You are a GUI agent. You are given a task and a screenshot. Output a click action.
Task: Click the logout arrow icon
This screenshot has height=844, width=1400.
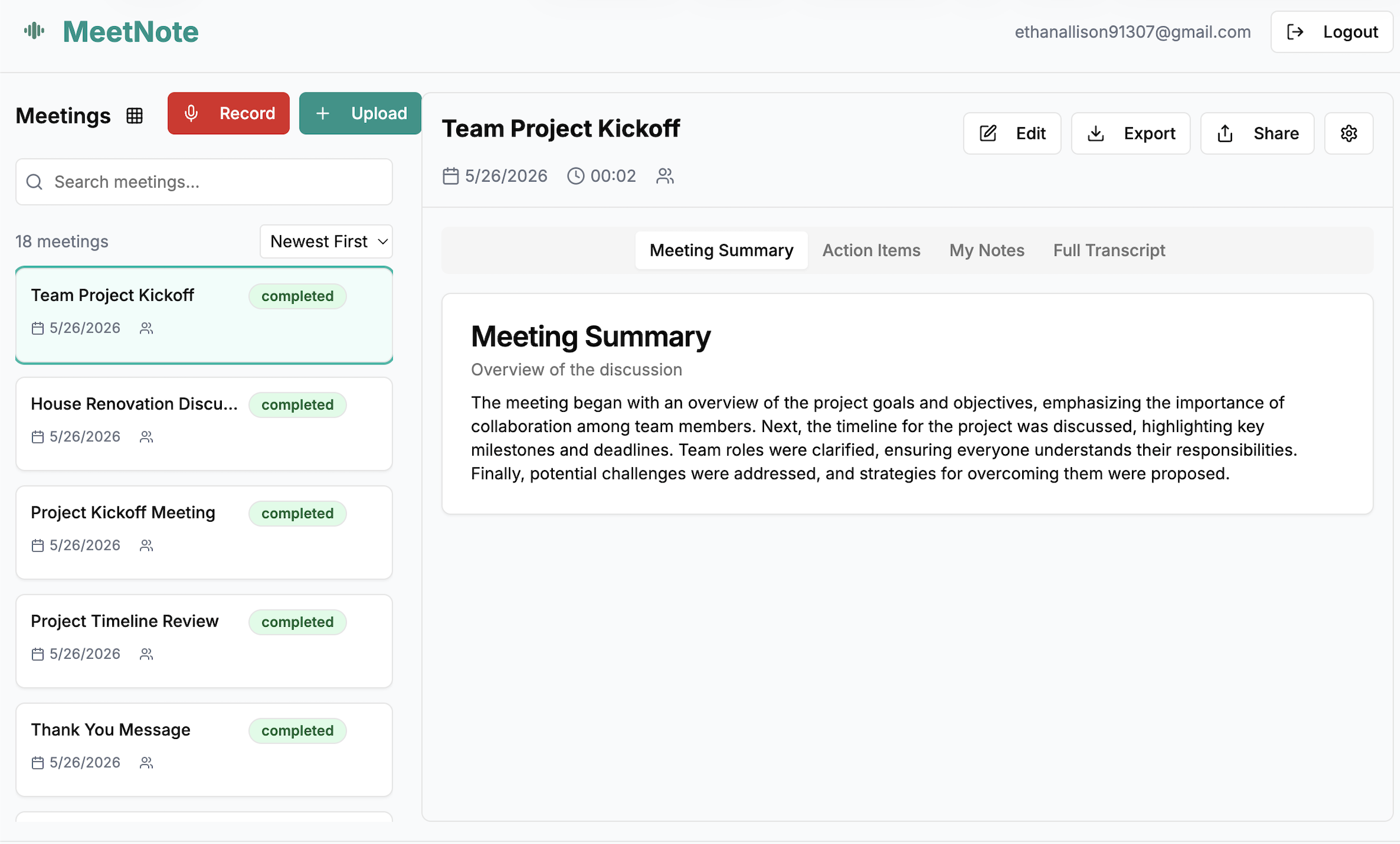coord(1295,32)
